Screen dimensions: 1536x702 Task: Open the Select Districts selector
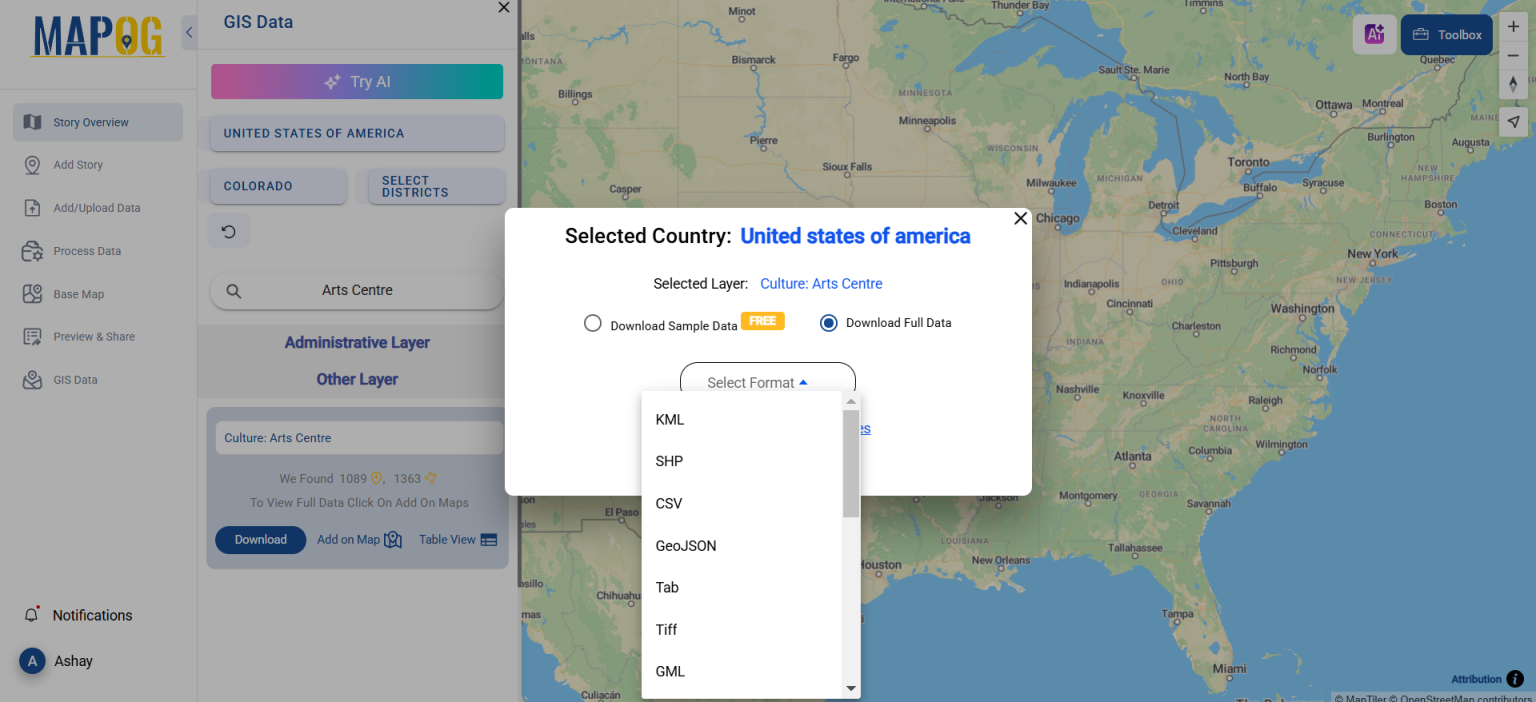point(437,186)
